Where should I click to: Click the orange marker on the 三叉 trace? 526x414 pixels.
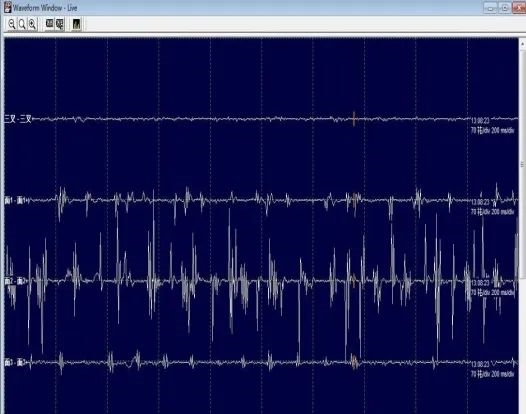[x=354, y=119]
